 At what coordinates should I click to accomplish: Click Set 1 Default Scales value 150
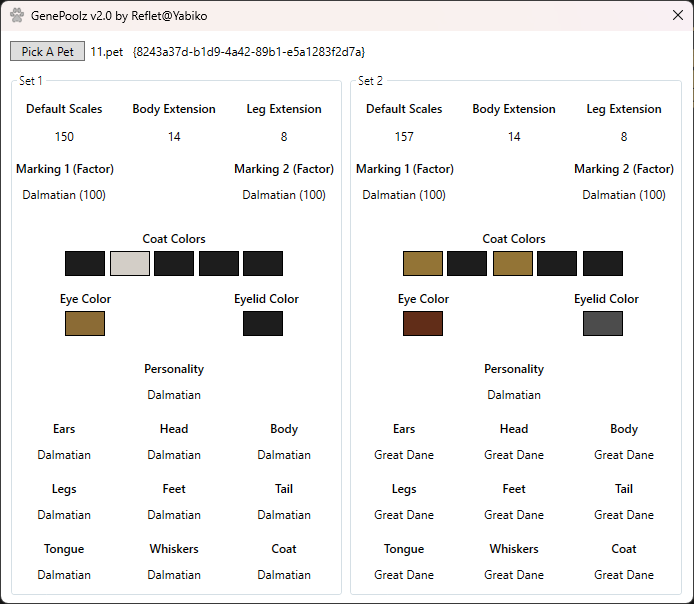pyautogui.click(x=64, y=137)
